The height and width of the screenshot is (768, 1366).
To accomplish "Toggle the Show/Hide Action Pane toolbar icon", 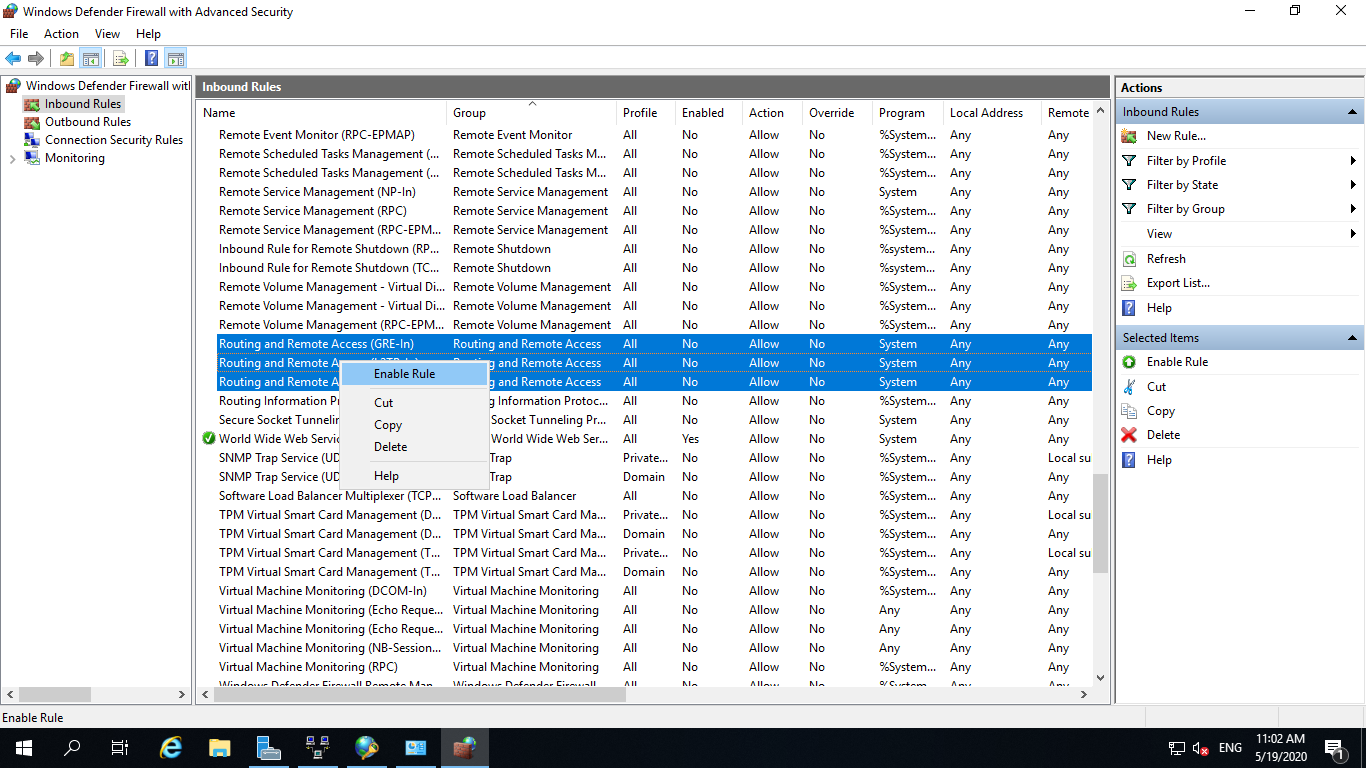I will point(176,58).
